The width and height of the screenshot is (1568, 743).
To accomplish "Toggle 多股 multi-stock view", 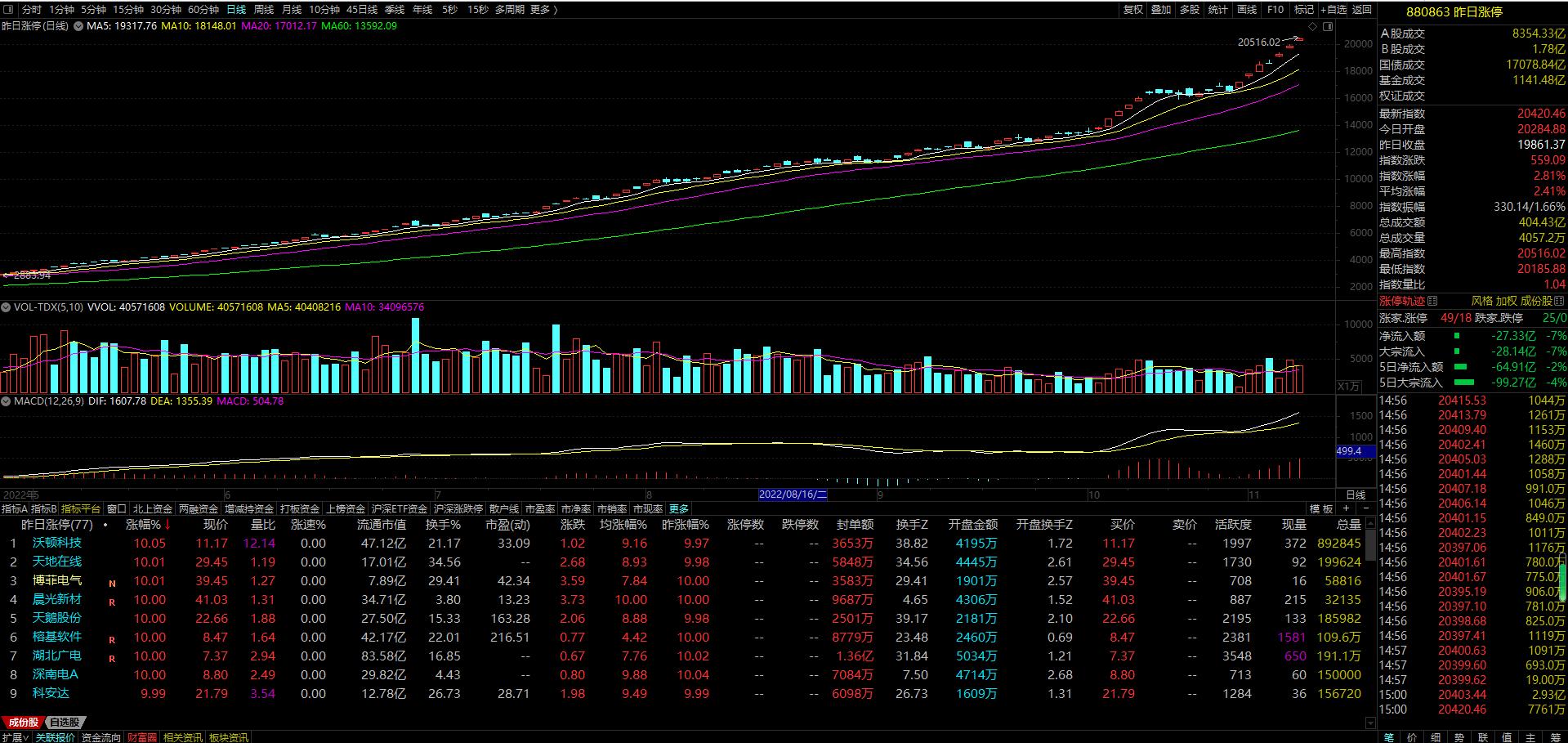I will (x=1190, y=10).
